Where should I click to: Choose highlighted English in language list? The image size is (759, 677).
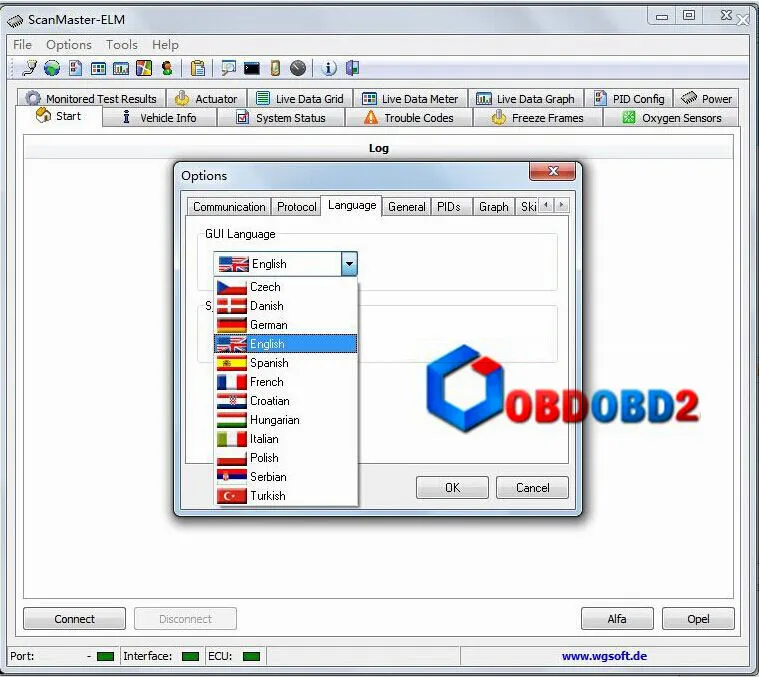(286, 344)
